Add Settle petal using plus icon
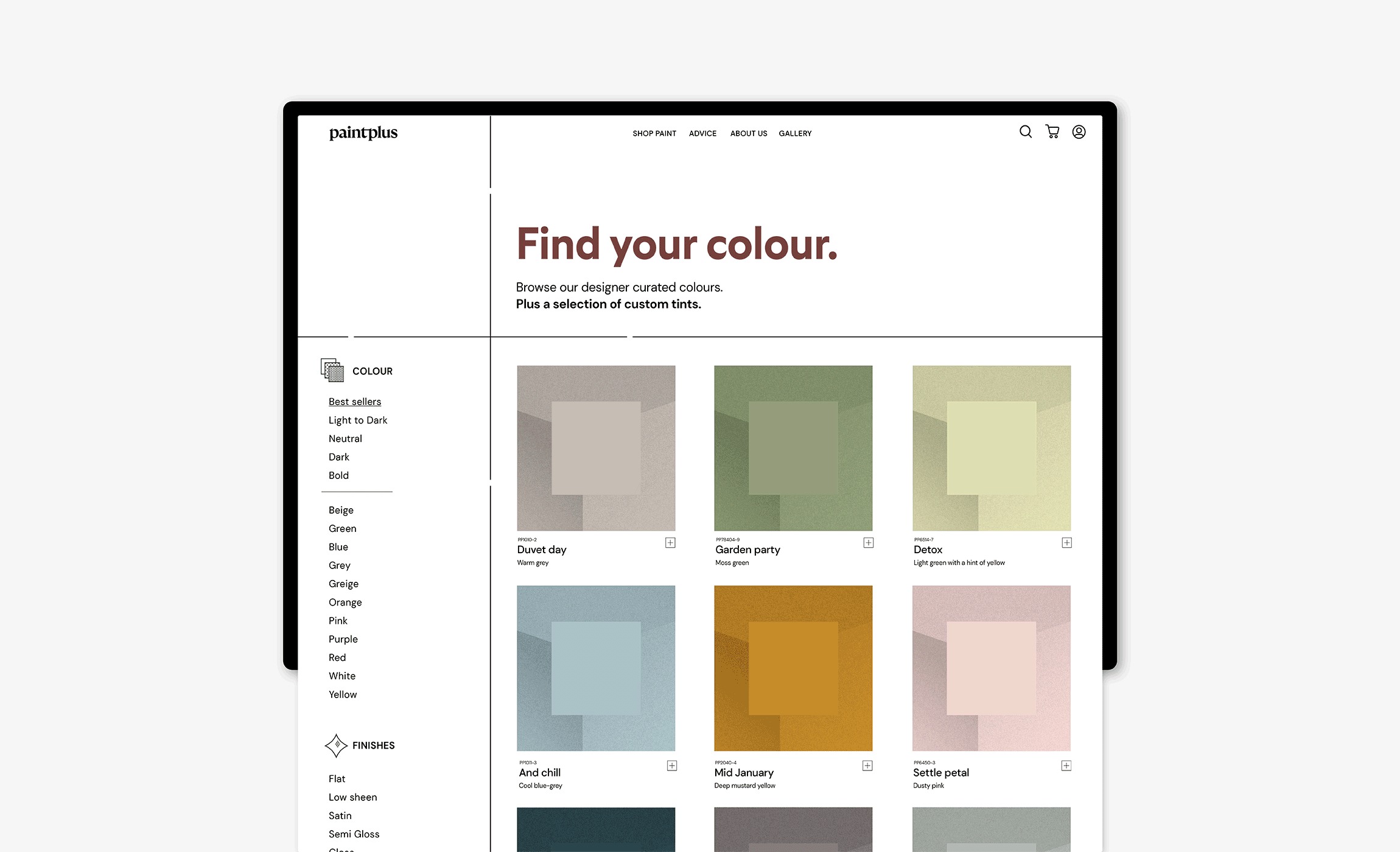 [x=1066, y=766]
